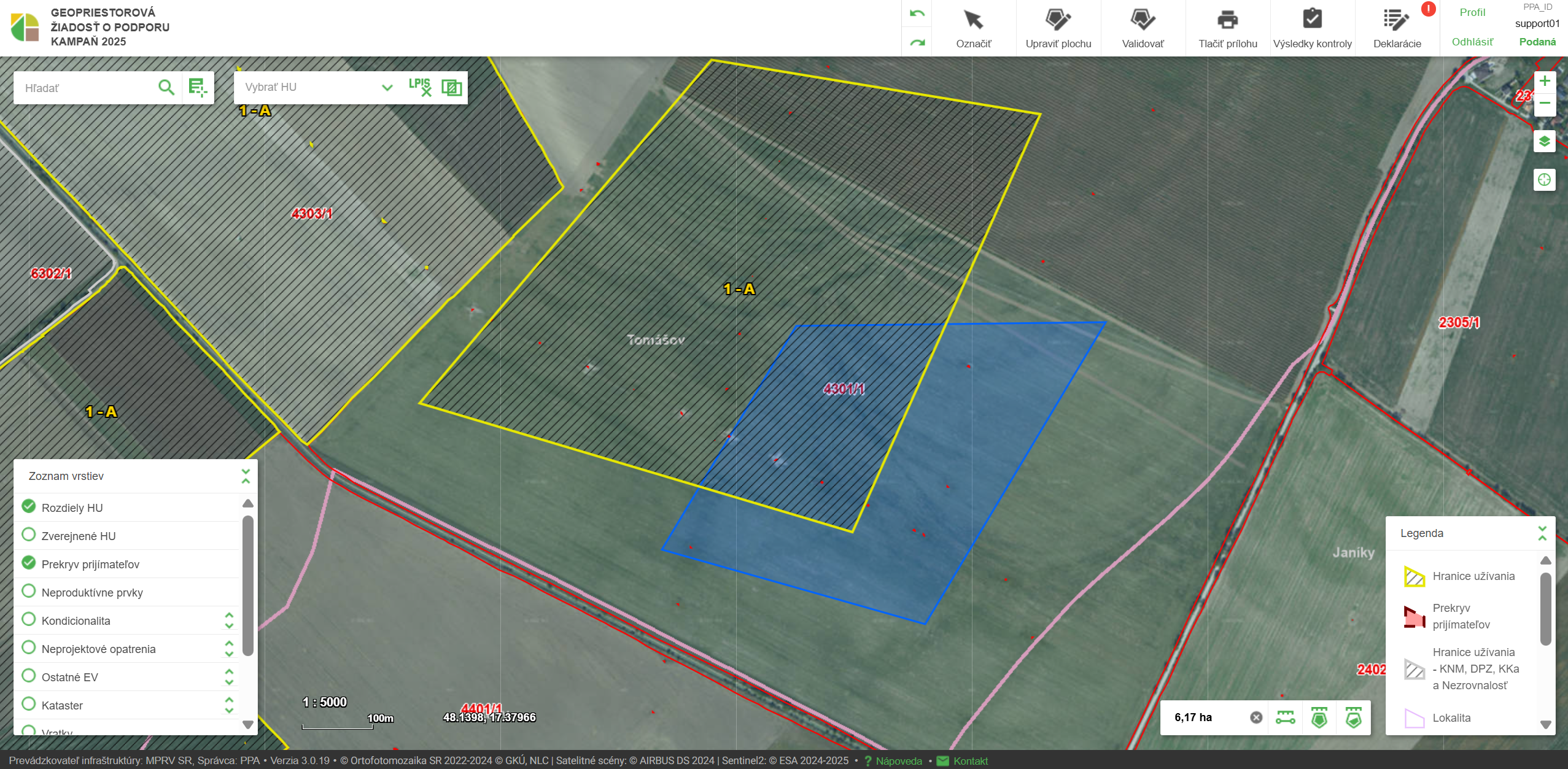Collapse the Zoznam vrstiev panel

point(246,476)
